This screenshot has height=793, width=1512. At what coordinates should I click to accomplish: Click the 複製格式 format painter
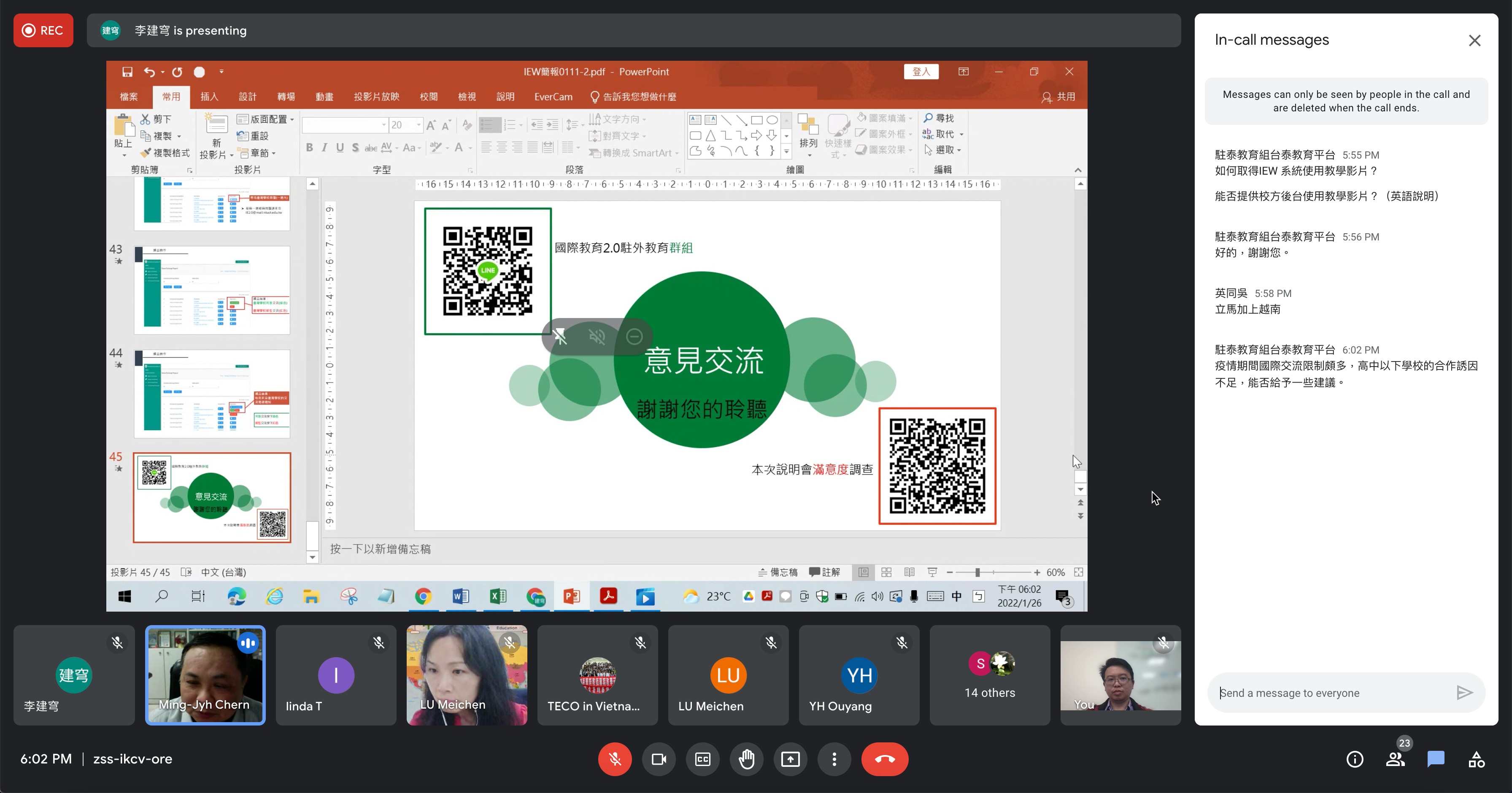coord(165,153)
